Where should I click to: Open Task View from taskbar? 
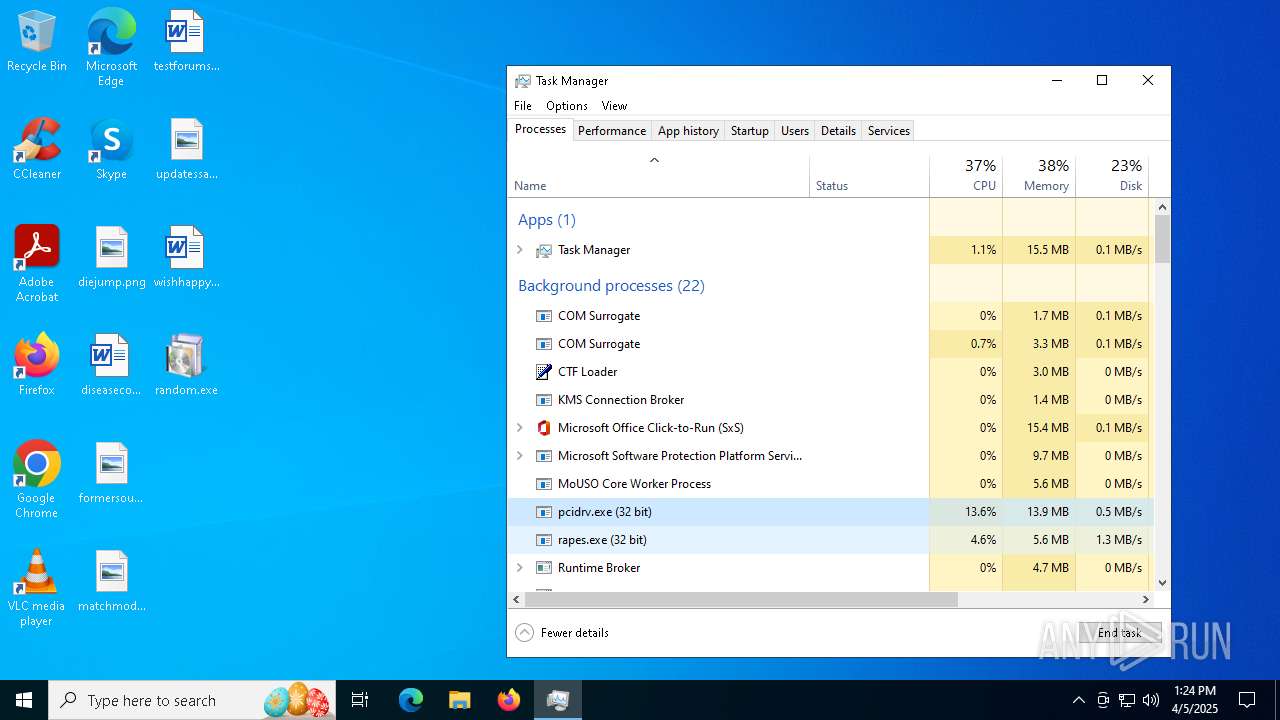(360, 700)
